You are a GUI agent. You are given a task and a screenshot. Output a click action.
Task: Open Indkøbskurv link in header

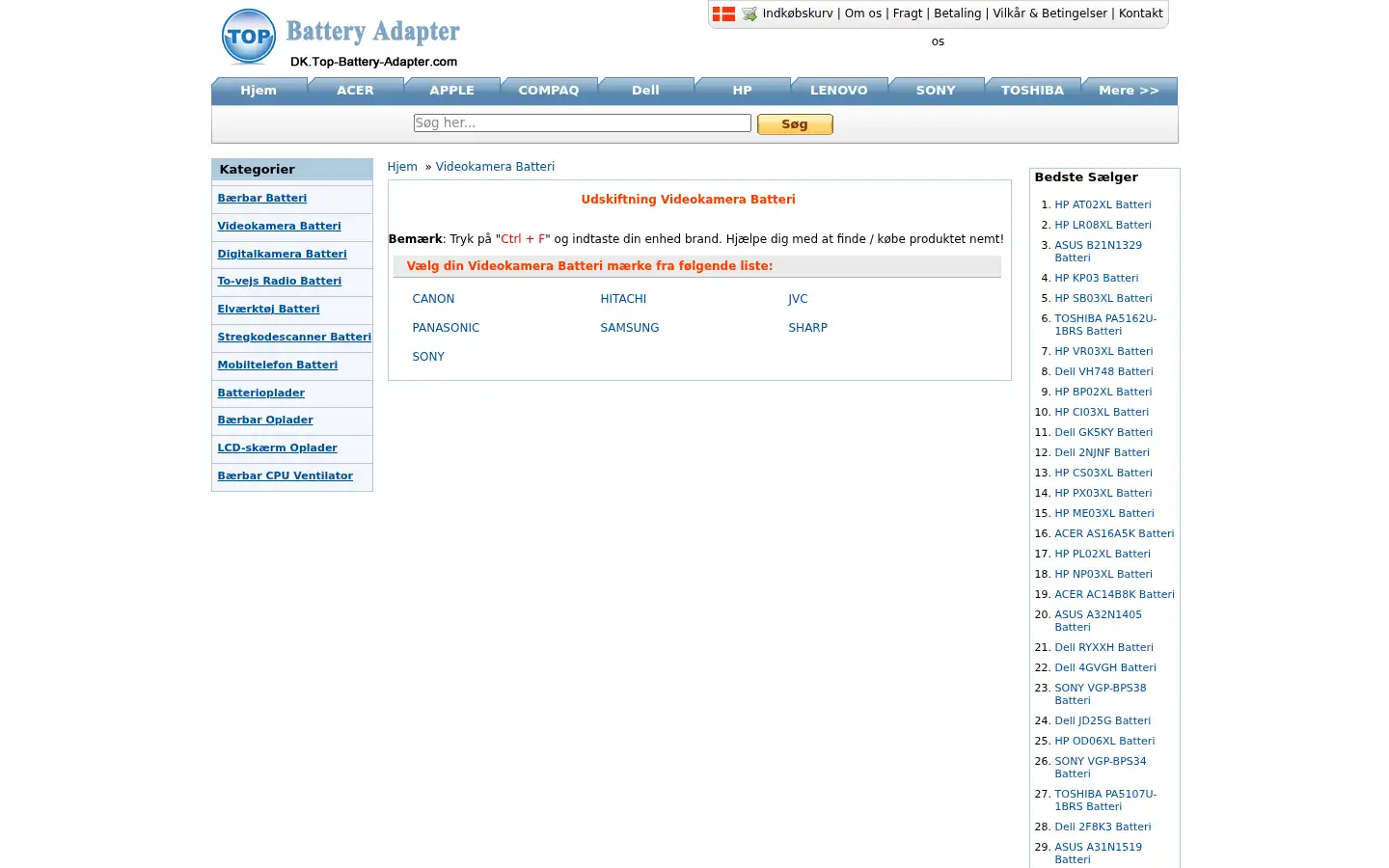click(x=798, y=14)
